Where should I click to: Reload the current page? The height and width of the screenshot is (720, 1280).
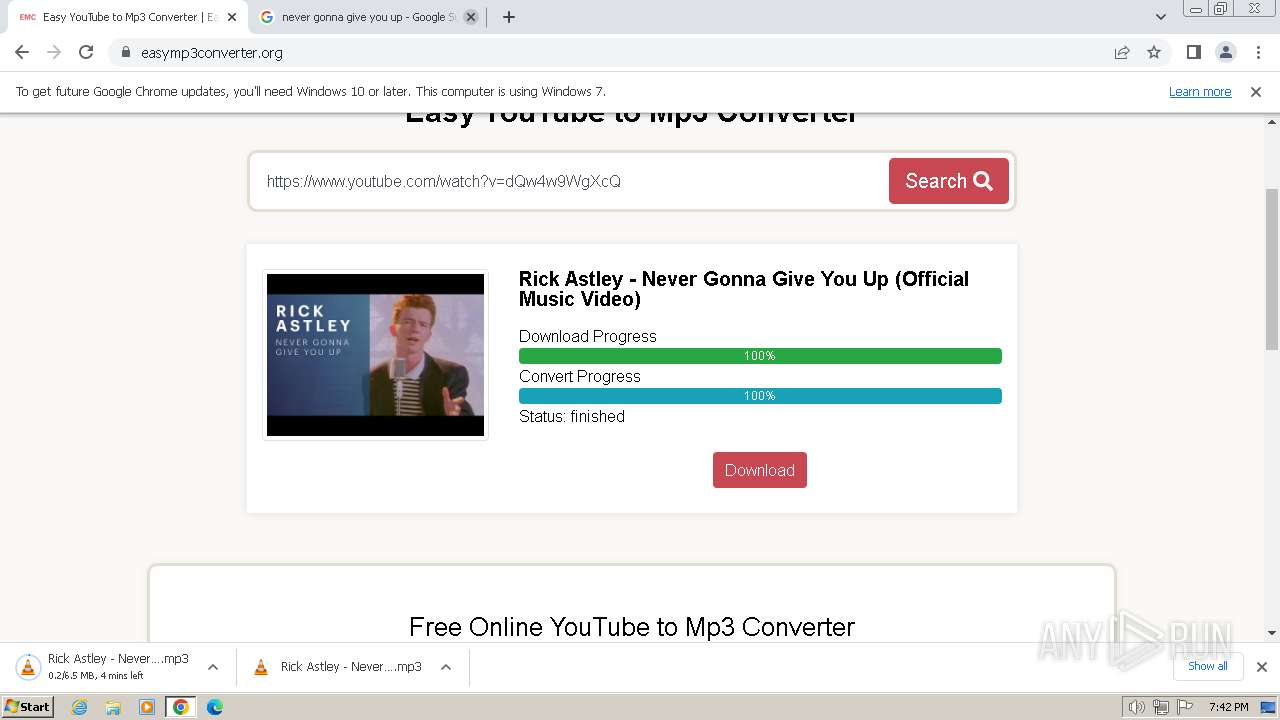tap(86, 52)
